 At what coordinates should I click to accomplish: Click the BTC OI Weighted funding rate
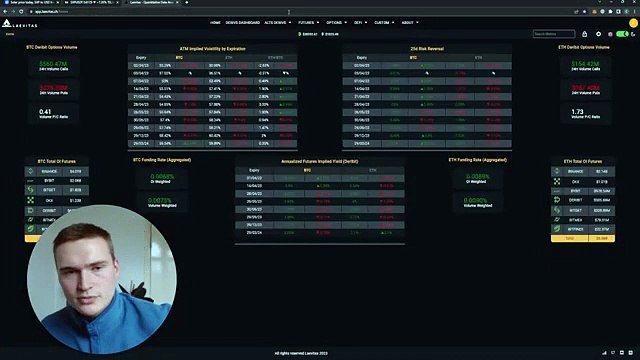pyautogui.click(x=162, y=178)
